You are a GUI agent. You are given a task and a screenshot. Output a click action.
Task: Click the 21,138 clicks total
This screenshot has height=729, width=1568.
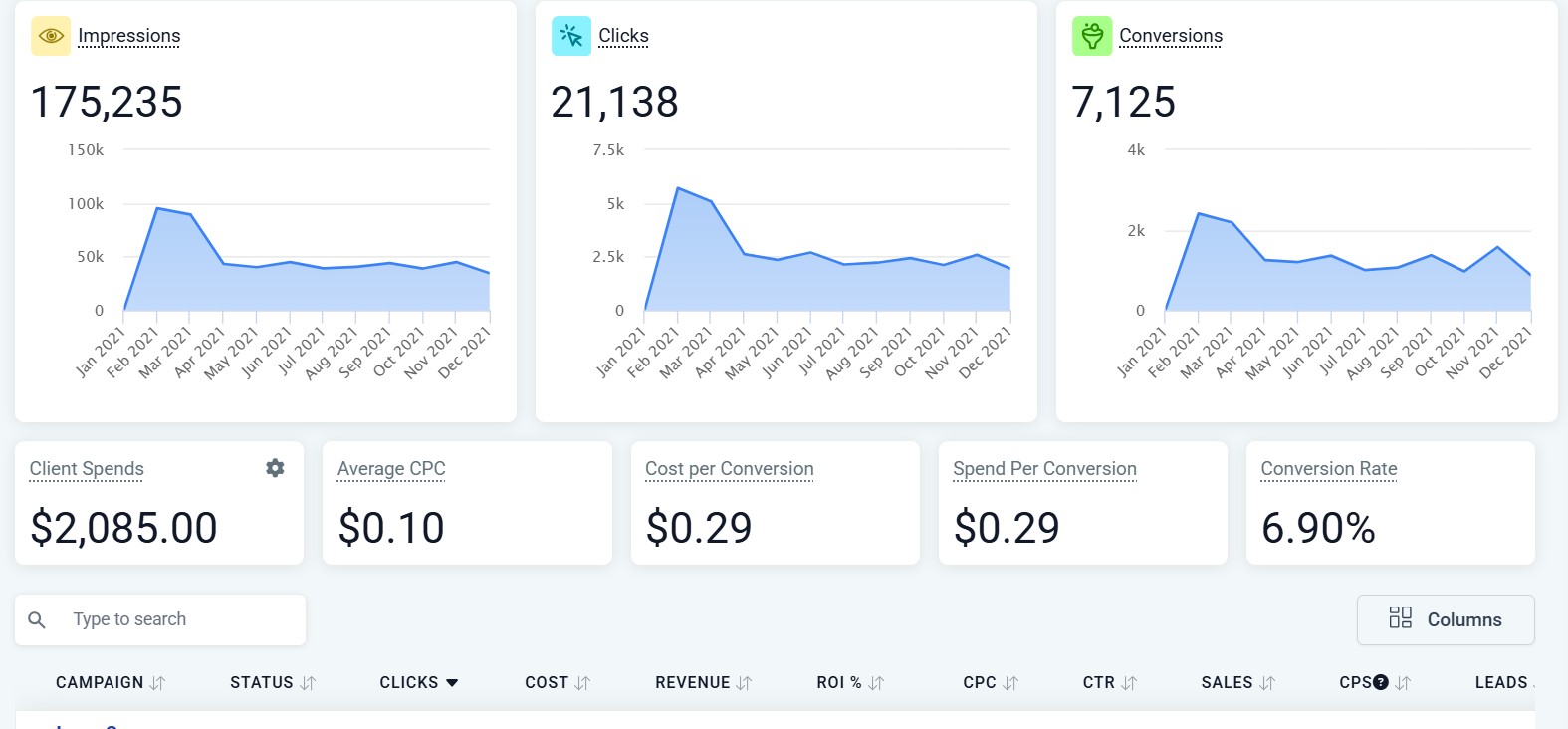tap(615, 102)
